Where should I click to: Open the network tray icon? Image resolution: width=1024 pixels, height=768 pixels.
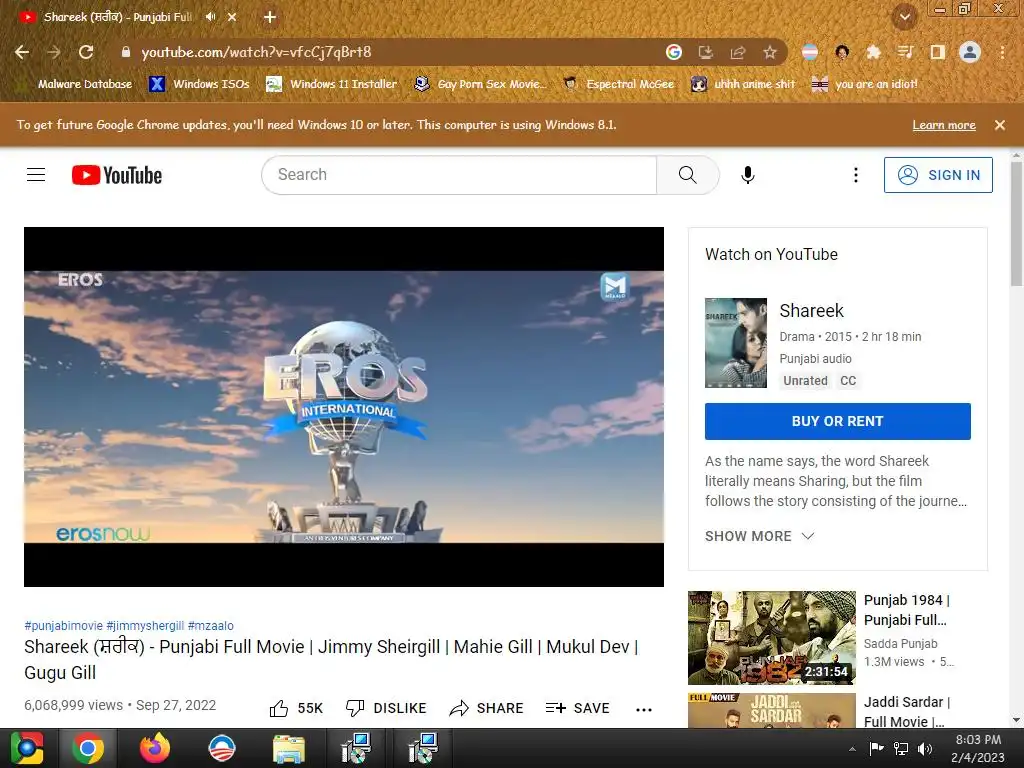click(x=901, y=749)
